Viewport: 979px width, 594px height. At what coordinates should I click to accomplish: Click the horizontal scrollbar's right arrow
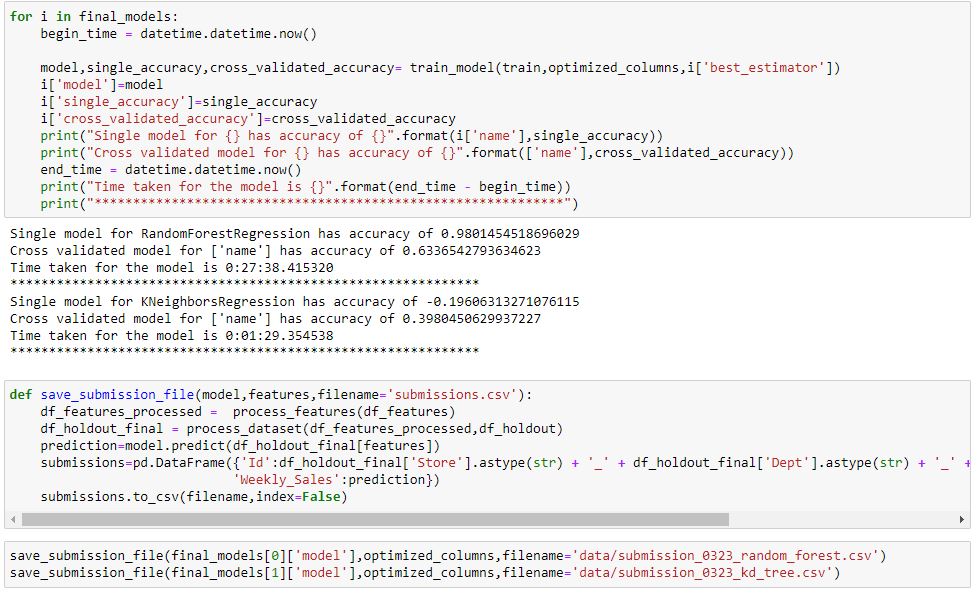(x=963, y=520)
